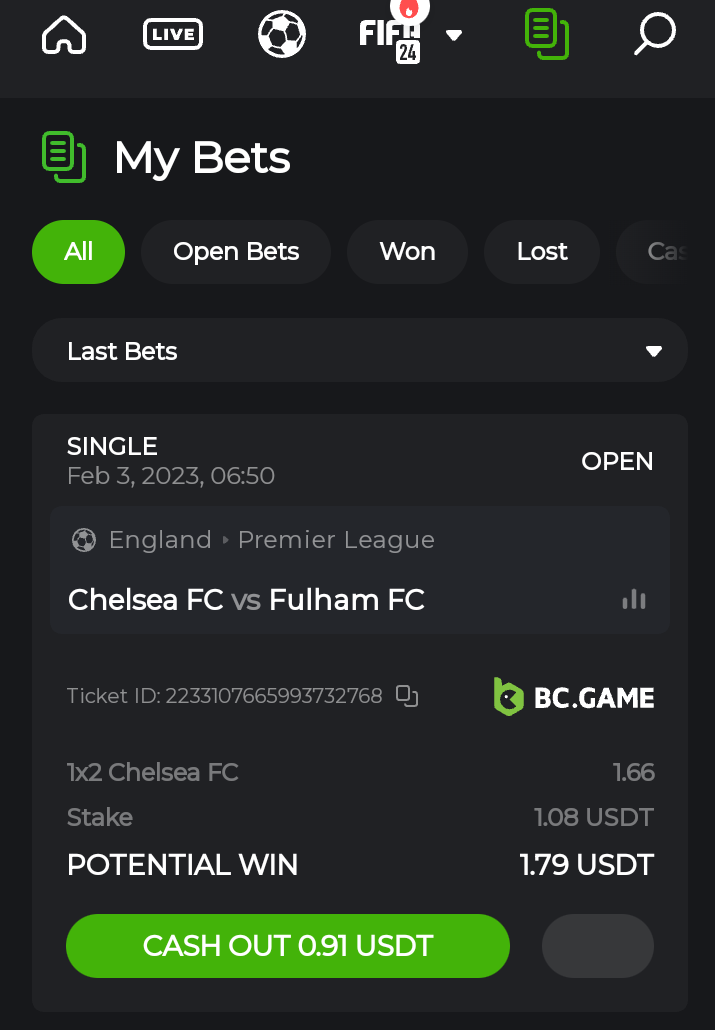The width and height of the screenshot is (715, 1030).
Task: Filter bets by Won
Action: point(407,252)
